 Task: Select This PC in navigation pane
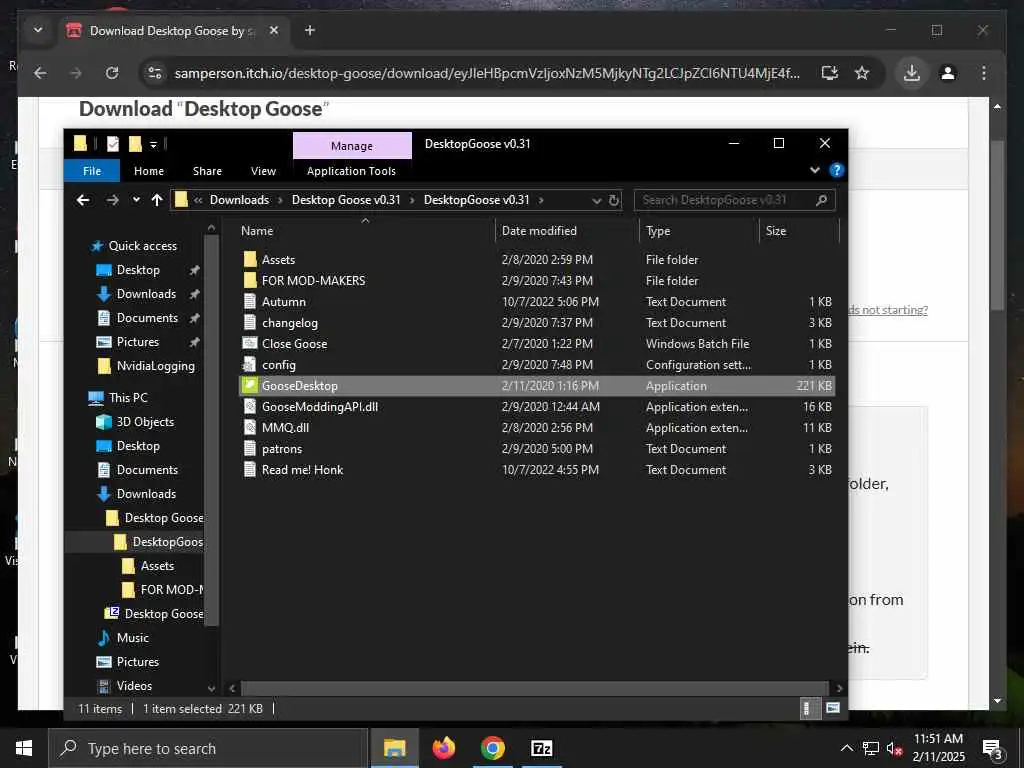[128, 397]
